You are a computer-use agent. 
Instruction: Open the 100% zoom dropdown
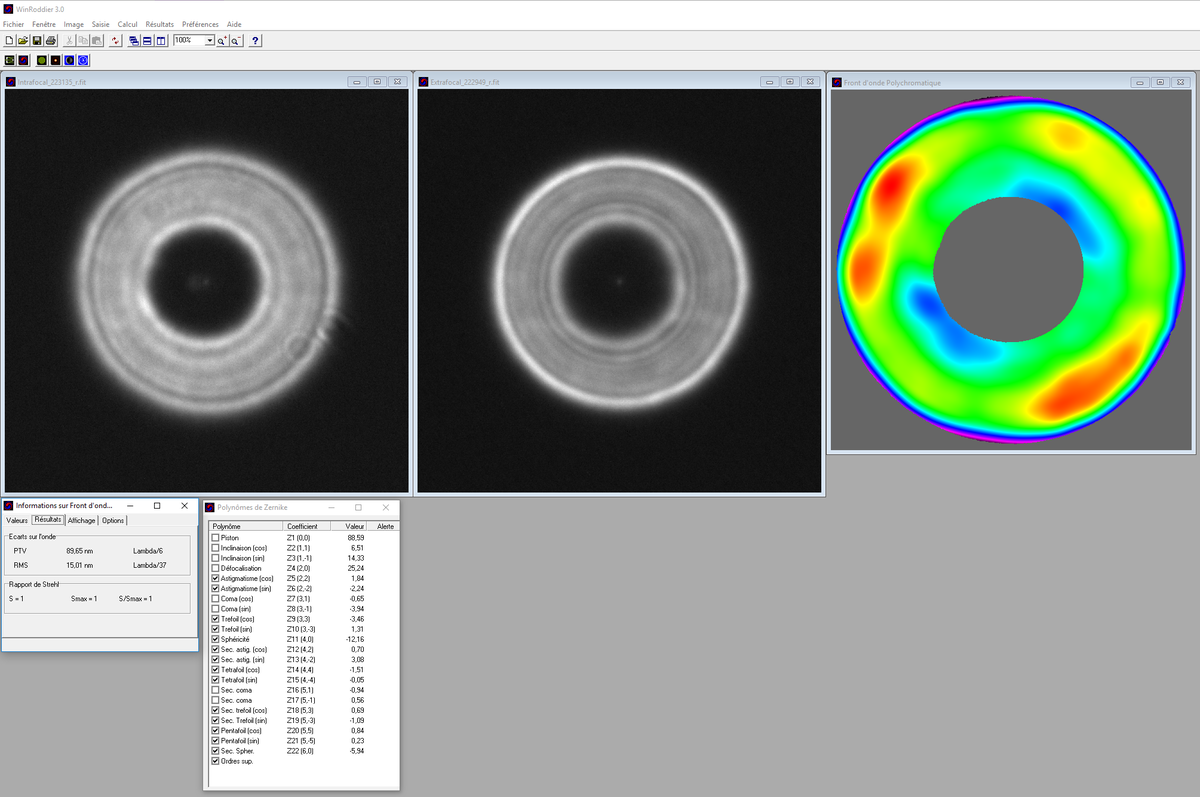point(209,41)
